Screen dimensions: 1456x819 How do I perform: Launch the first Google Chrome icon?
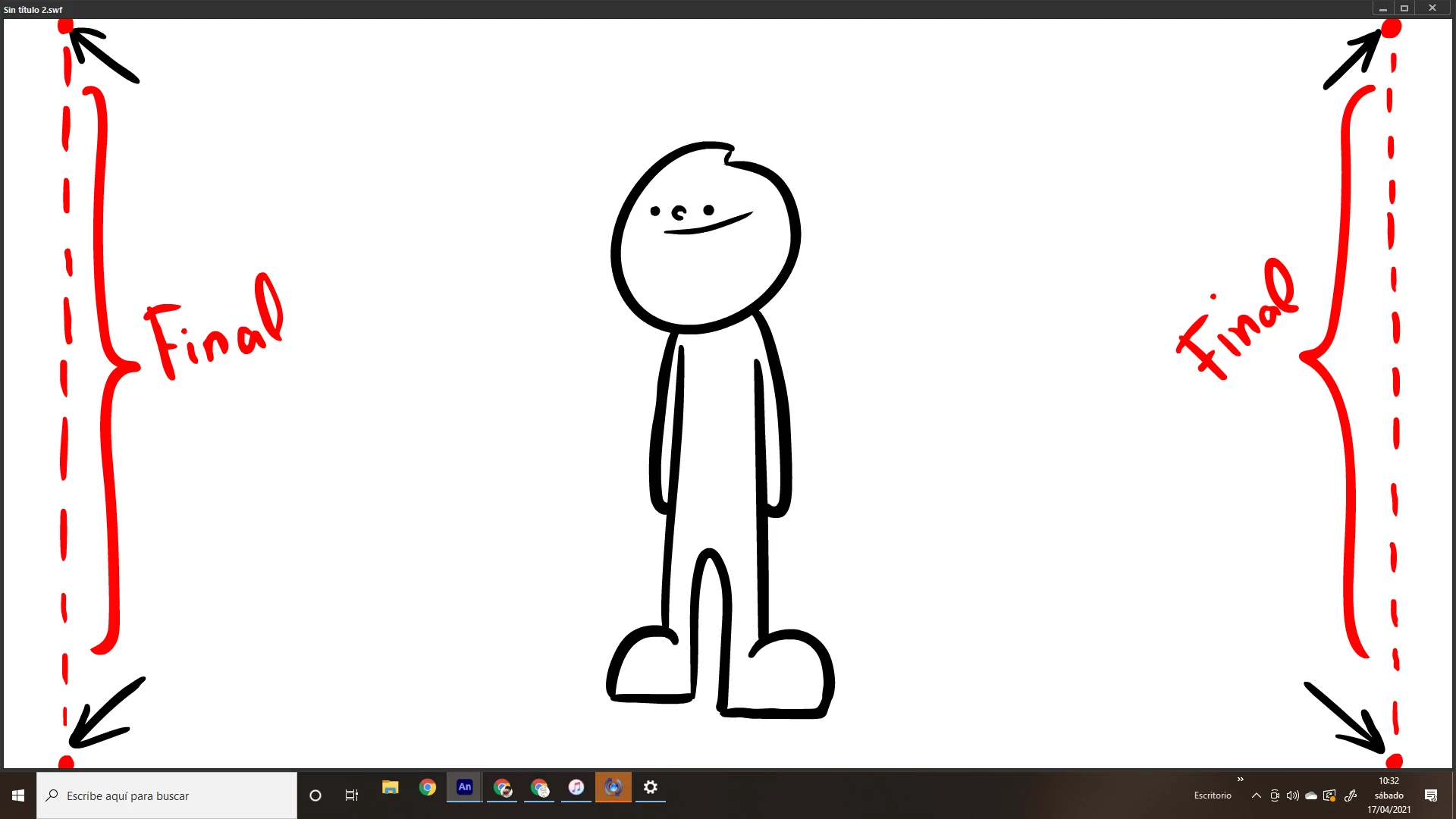coord(428,788)
